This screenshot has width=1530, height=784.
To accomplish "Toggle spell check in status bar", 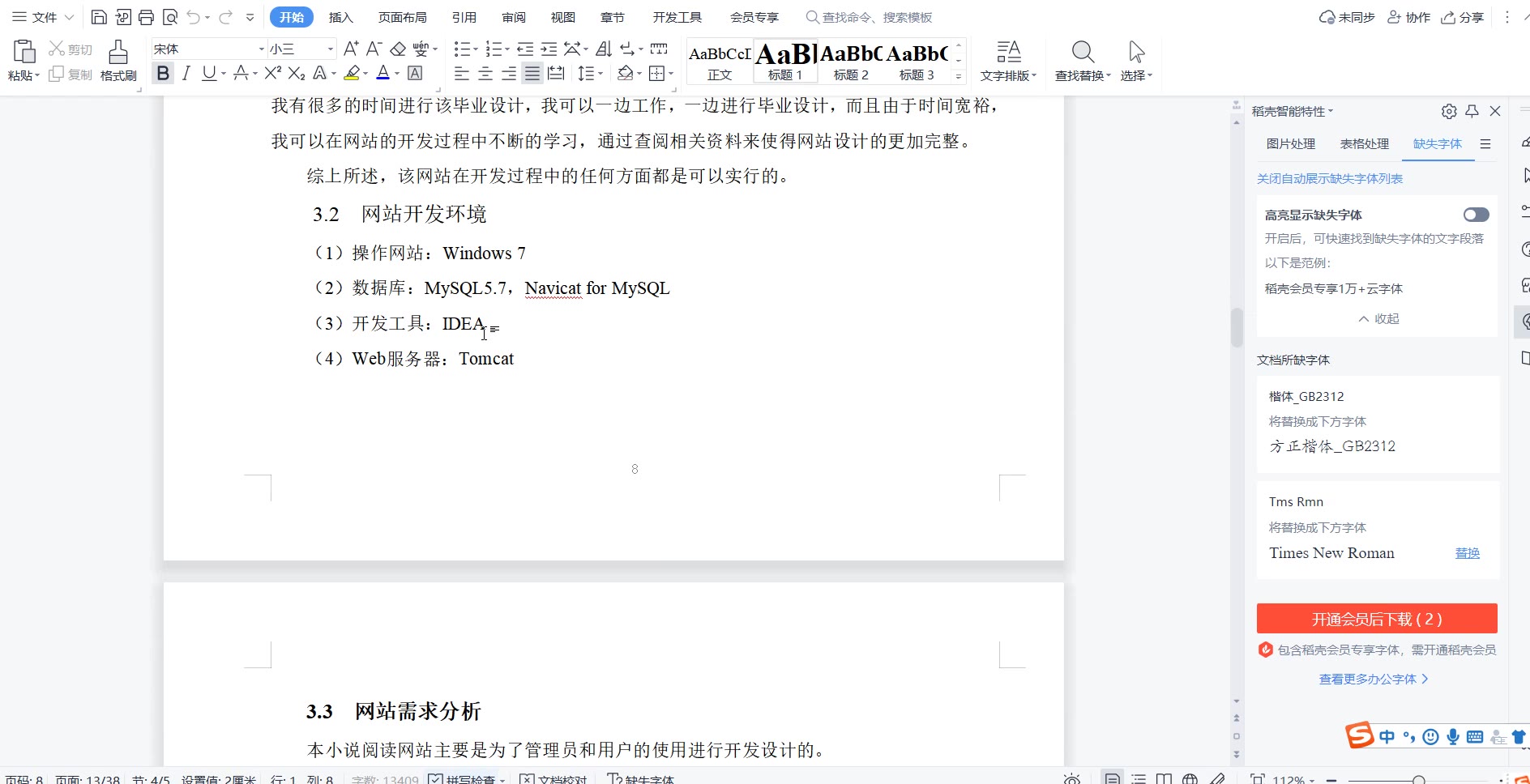I will [466, 778].
